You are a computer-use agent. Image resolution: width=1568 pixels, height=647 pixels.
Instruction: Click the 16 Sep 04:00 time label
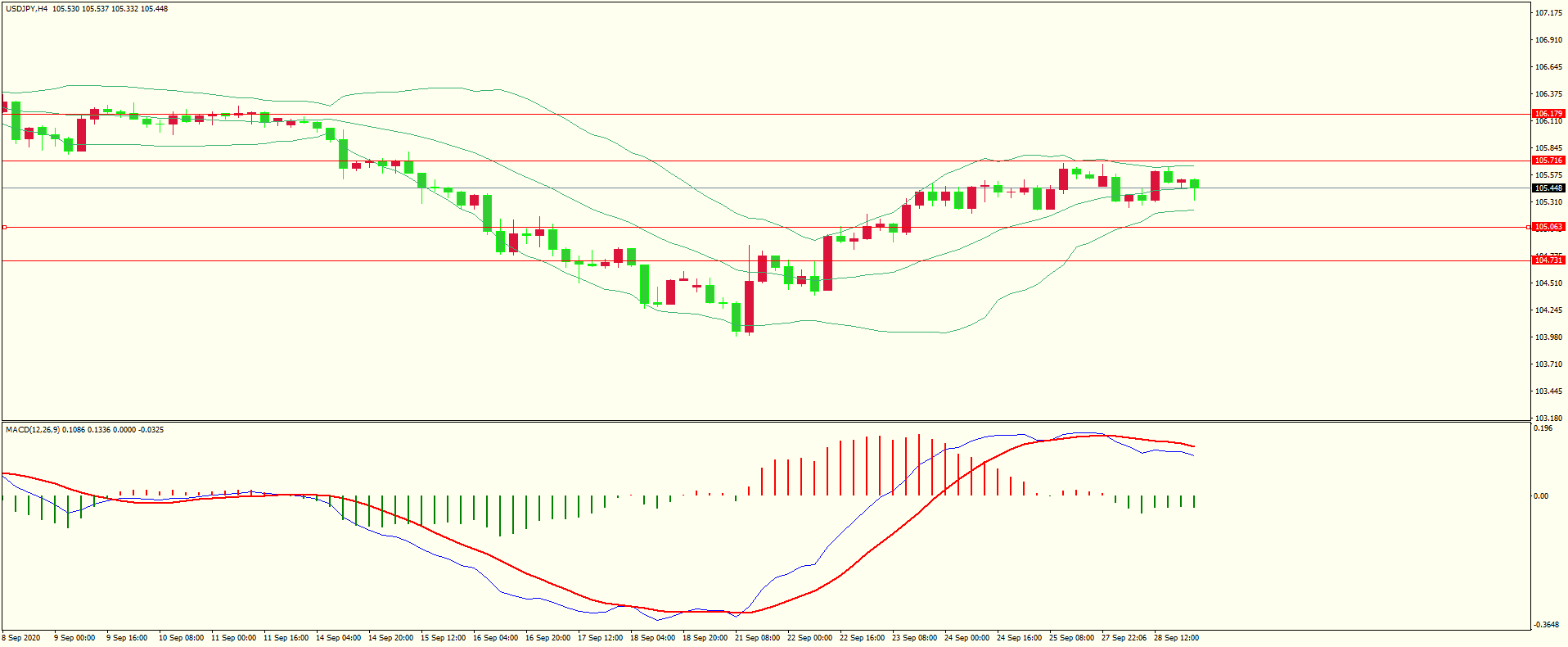495,638
